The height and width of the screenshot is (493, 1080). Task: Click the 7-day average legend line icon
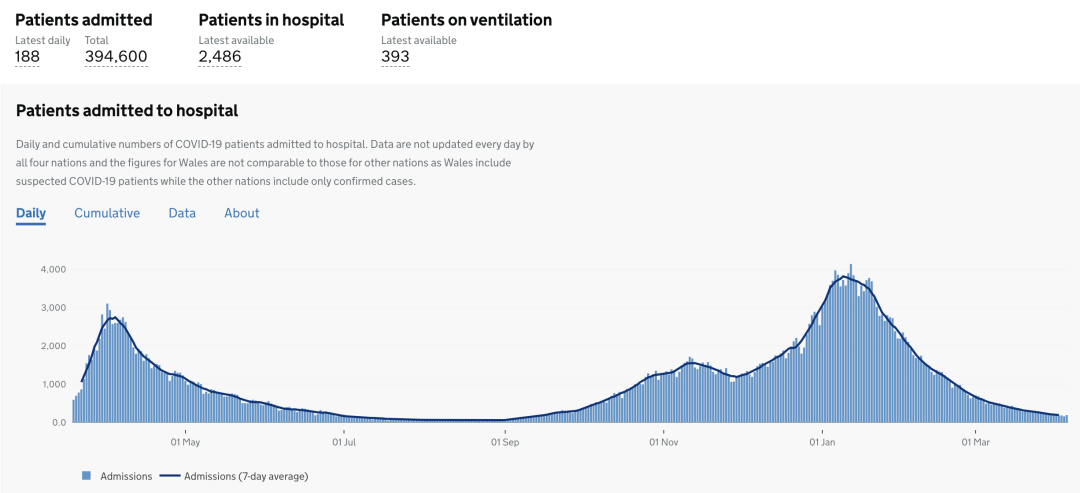pos(169,476)
